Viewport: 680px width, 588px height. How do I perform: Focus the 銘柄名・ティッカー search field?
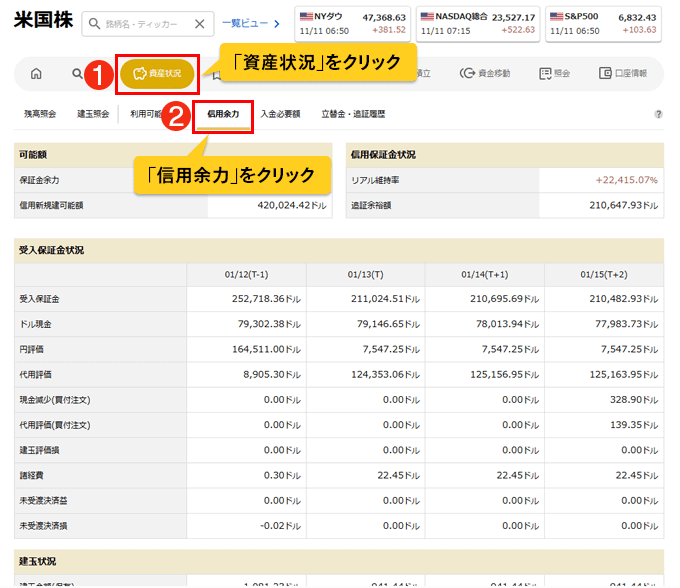(x=145, y=24)
